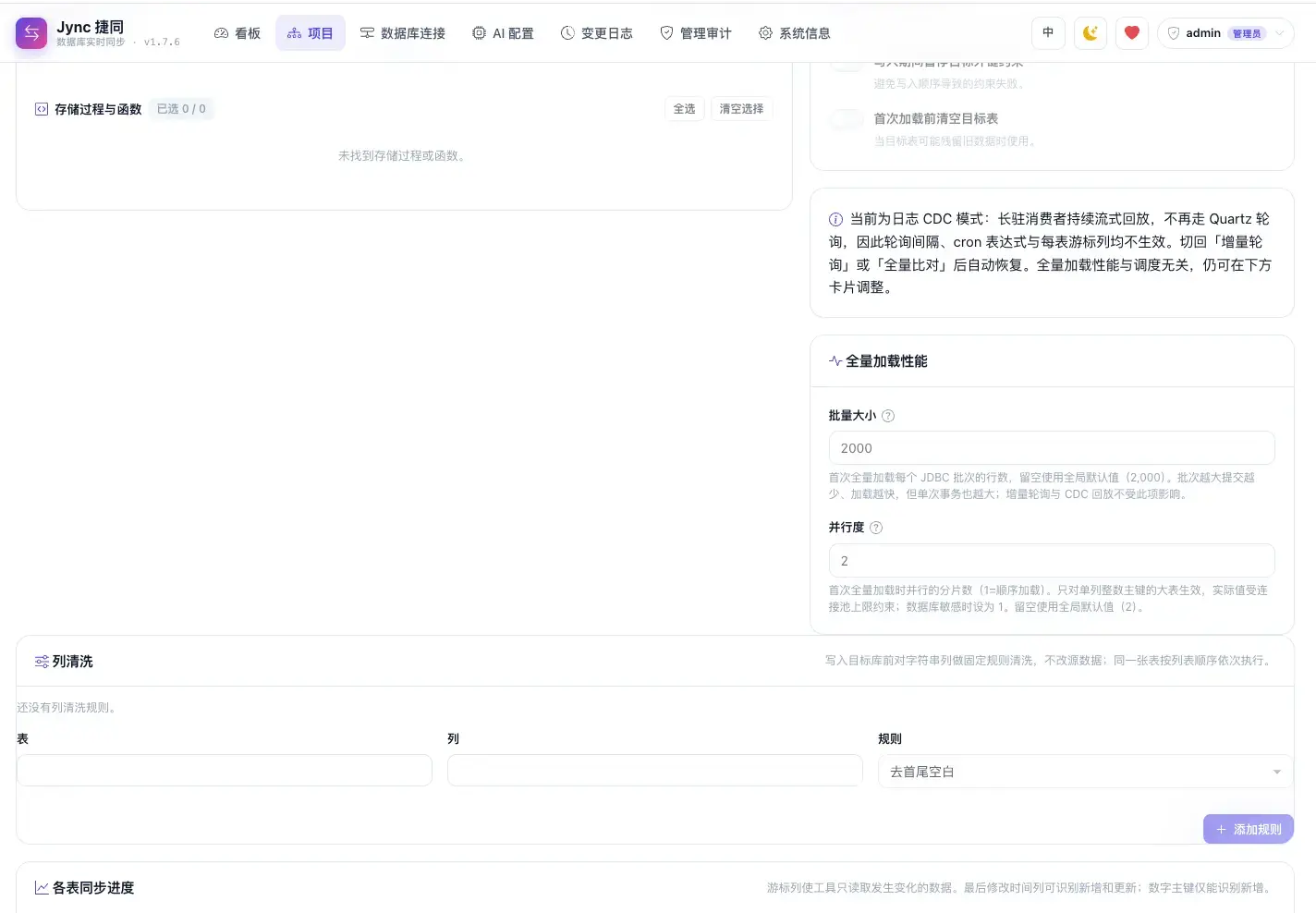Click the 列 input field in 列清洗

(655, 771)
